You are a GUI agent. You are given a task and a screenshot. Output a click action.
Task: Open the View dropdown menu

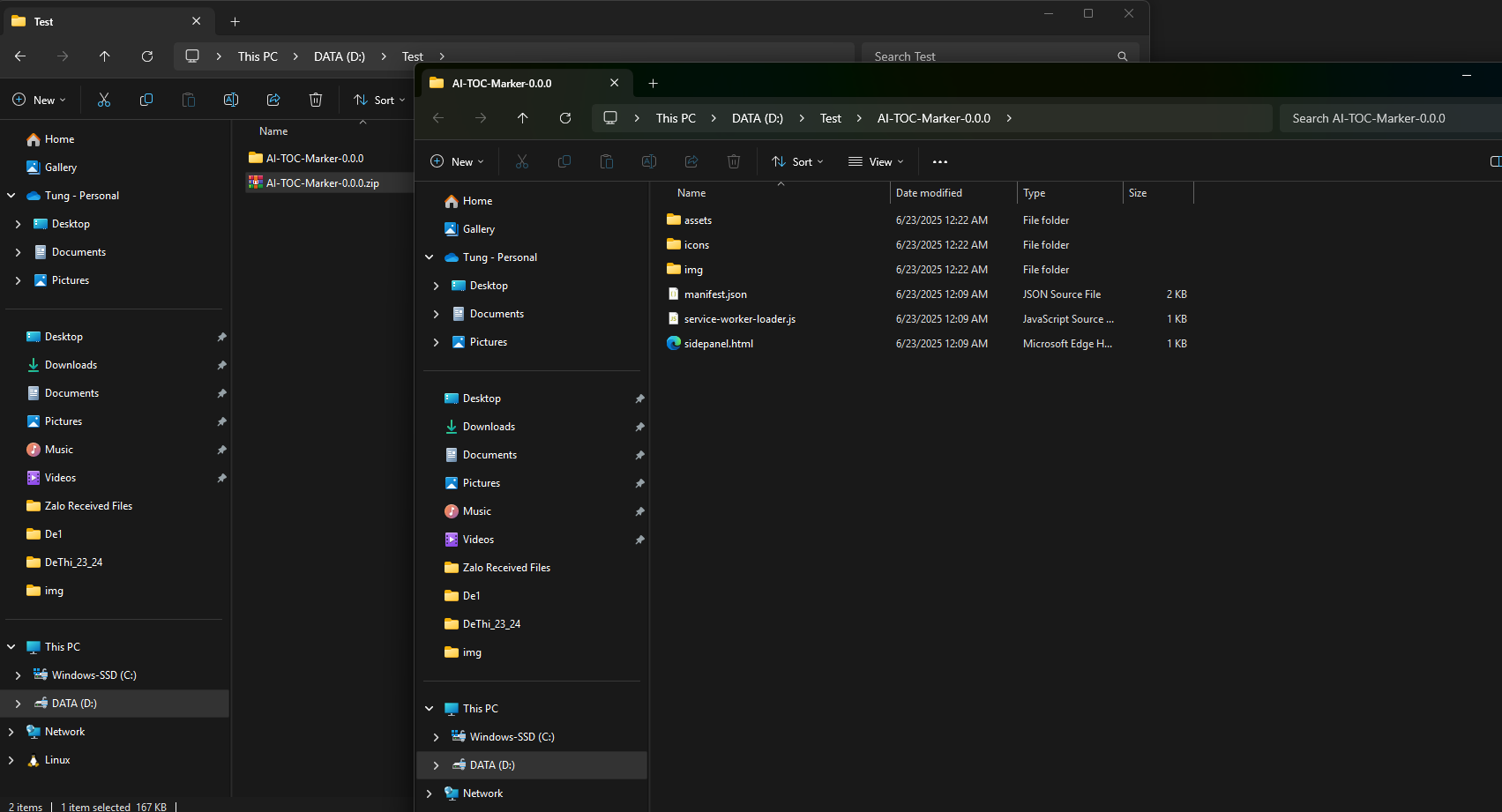click(876, 162)
